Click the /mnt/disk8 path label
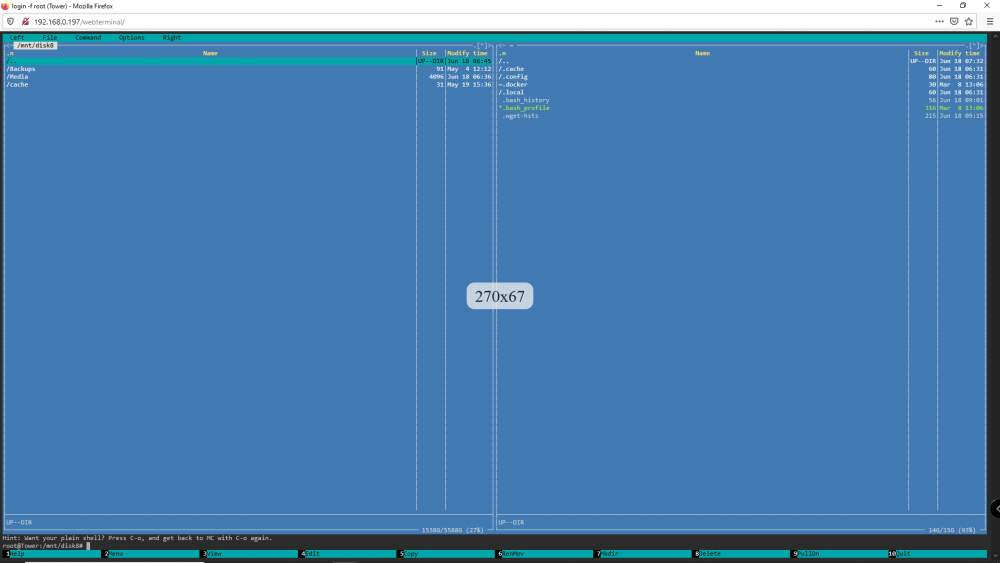 [x=35, y=45]
